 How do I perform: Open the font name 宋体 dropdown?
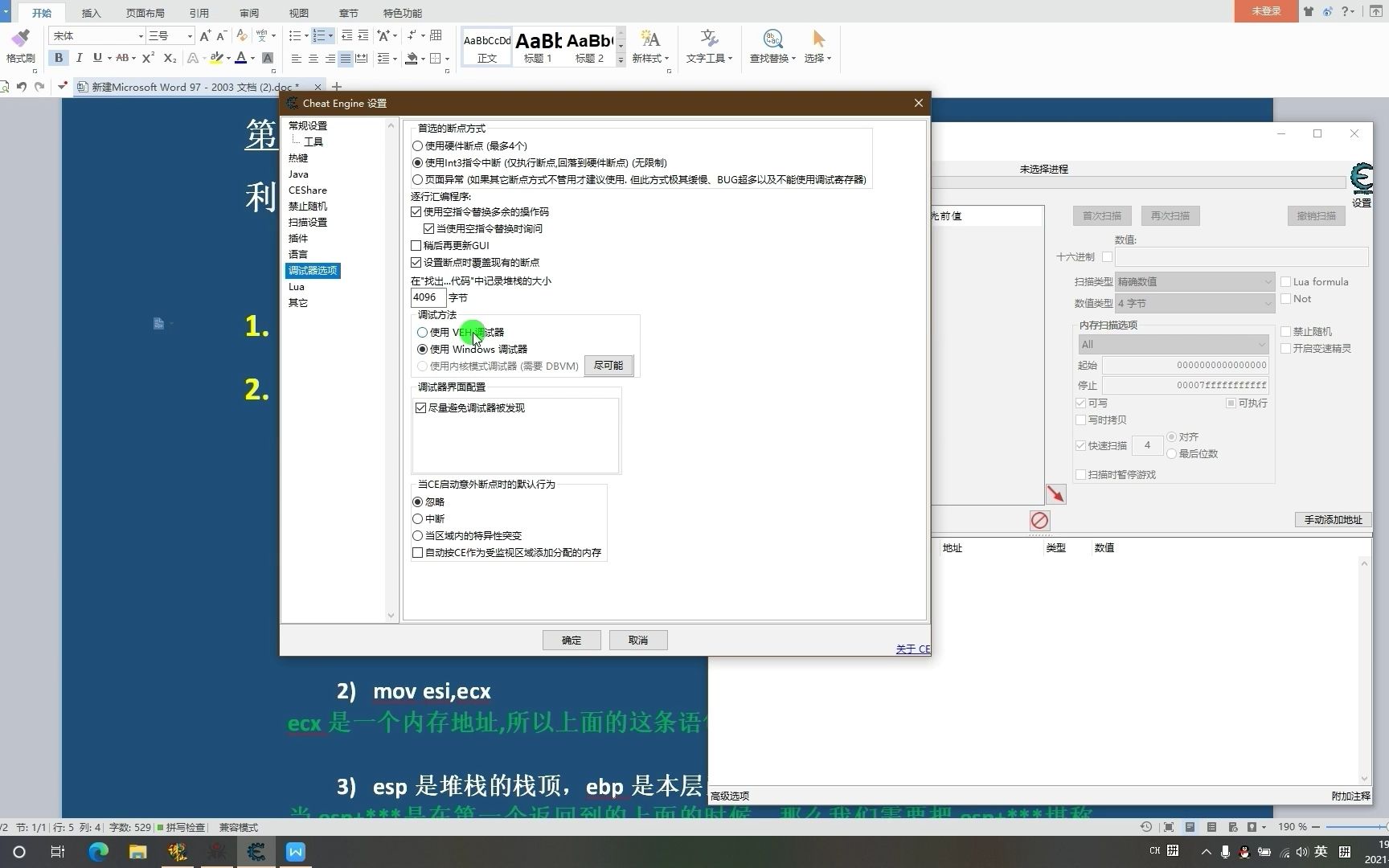point(141,35)
